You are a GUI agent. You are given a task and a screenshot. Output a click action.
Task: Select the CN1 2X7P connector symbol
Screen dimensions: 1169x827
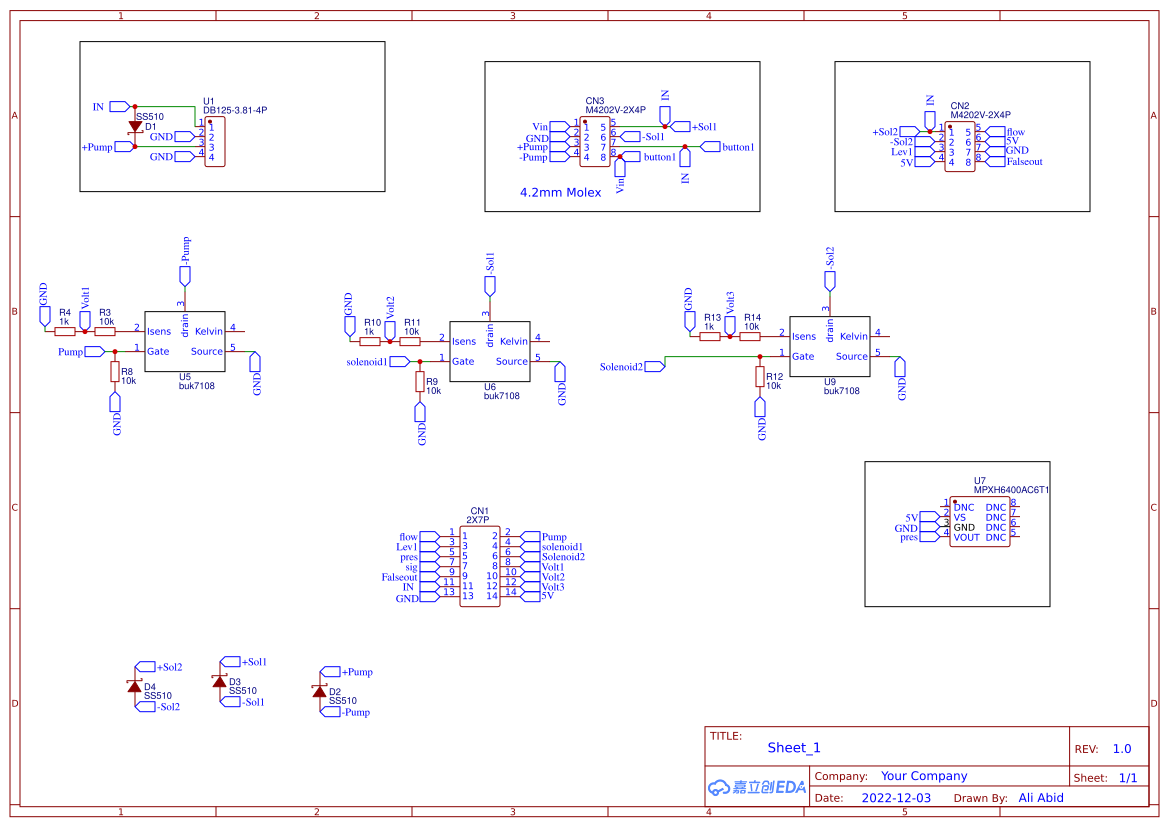(478, 565)
